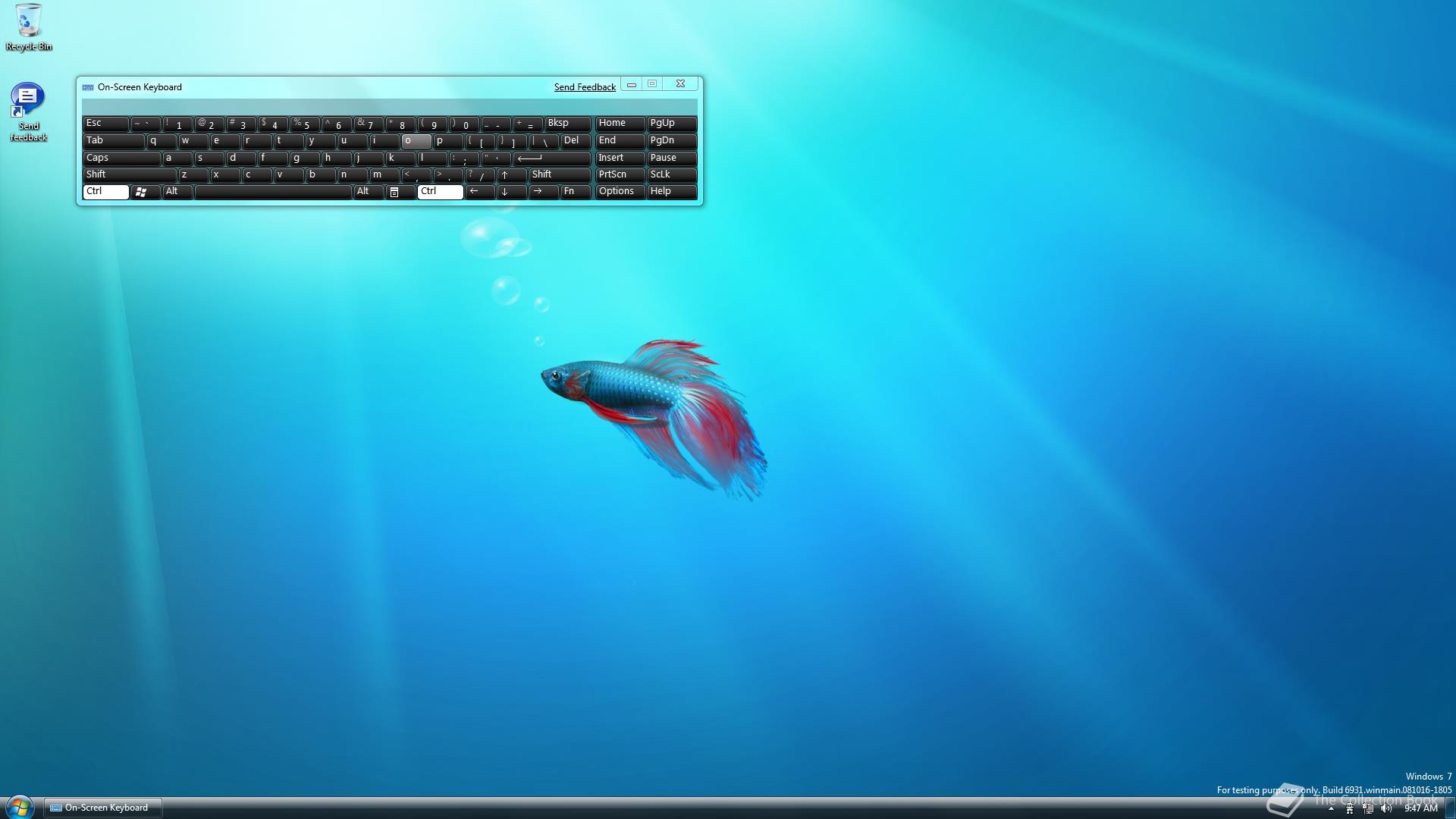1456x819 pixels.
Task: Click the question mark slash key
Action: point(479,175)
